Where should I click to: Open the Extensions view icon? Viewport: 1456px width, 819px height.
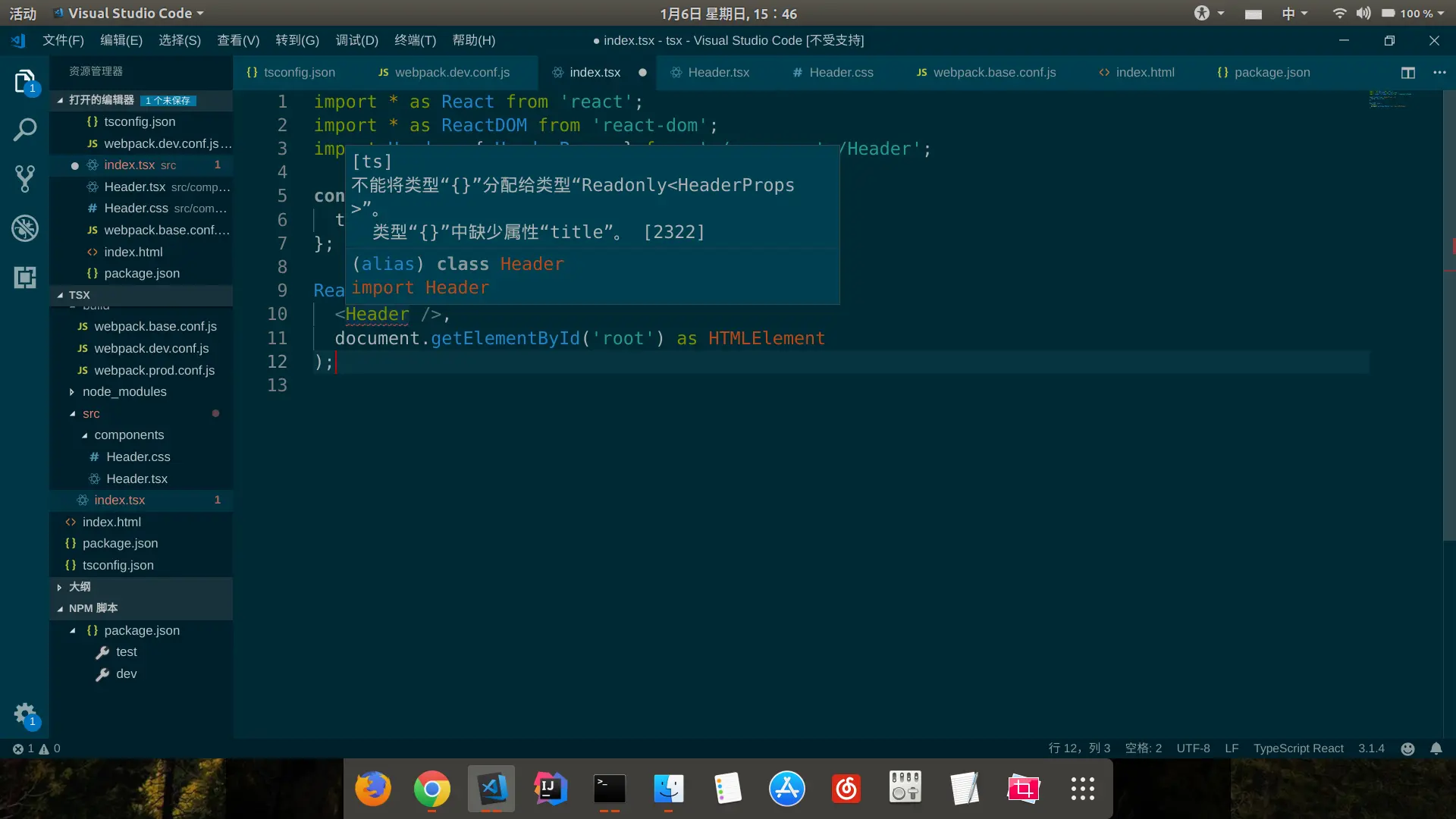tap(24, 278)
